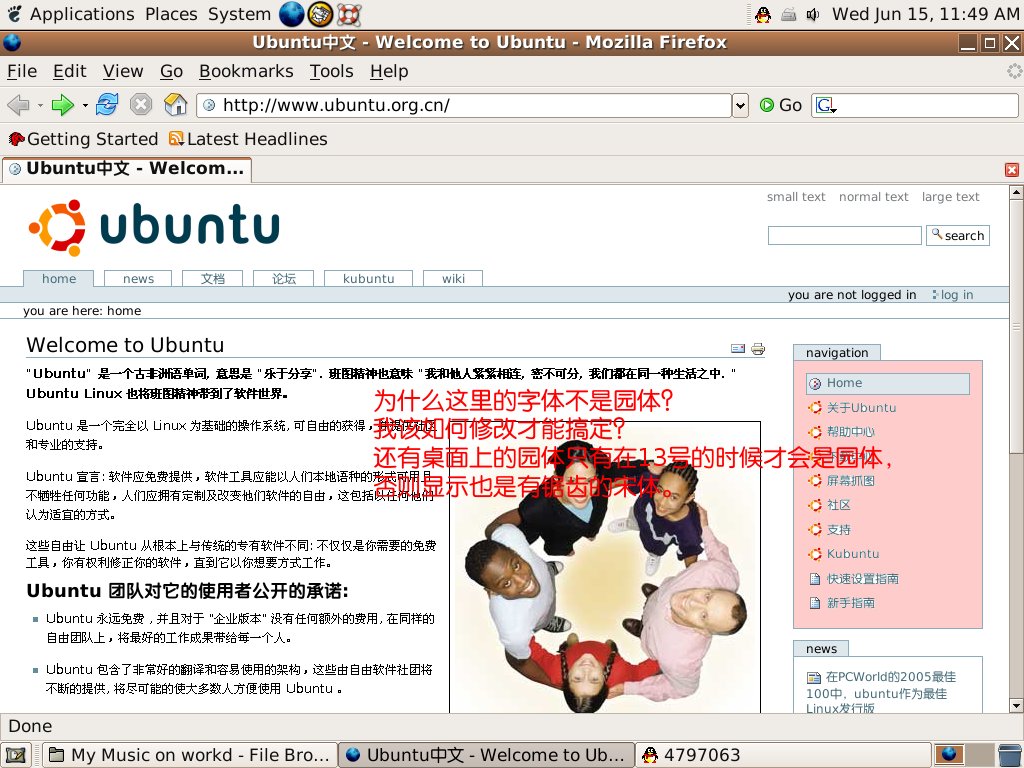1024x768 pixels.
Task: Launch the web browser globe panel icon
Action: click(291, 14)
